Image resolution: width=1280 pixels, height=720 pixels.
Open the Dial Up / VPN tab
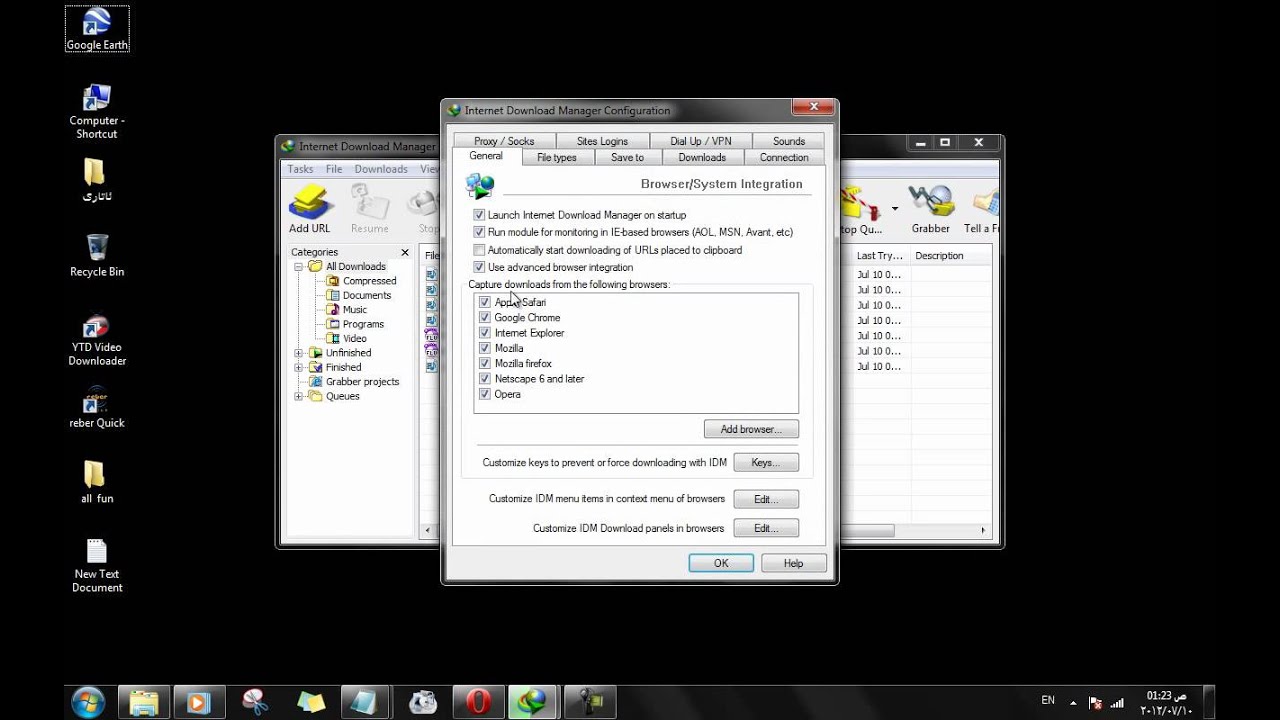701,141
